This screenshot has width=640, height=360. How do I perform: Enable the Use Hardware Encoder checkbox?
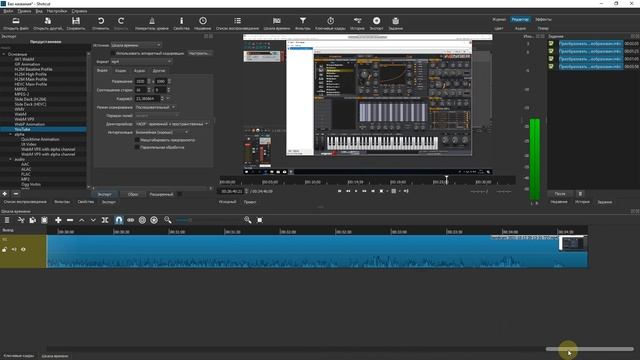[x=113, y=53]
